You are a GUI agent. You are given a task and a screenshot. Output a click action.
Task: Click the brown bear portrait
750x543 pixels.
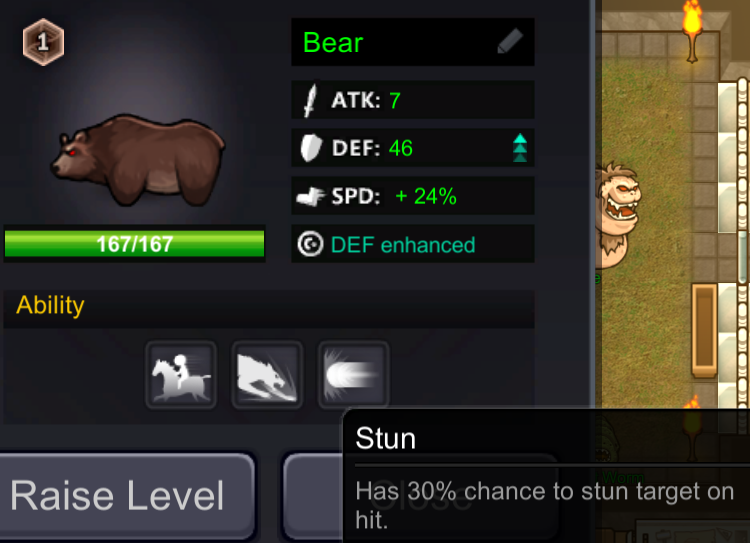point(138,160)
